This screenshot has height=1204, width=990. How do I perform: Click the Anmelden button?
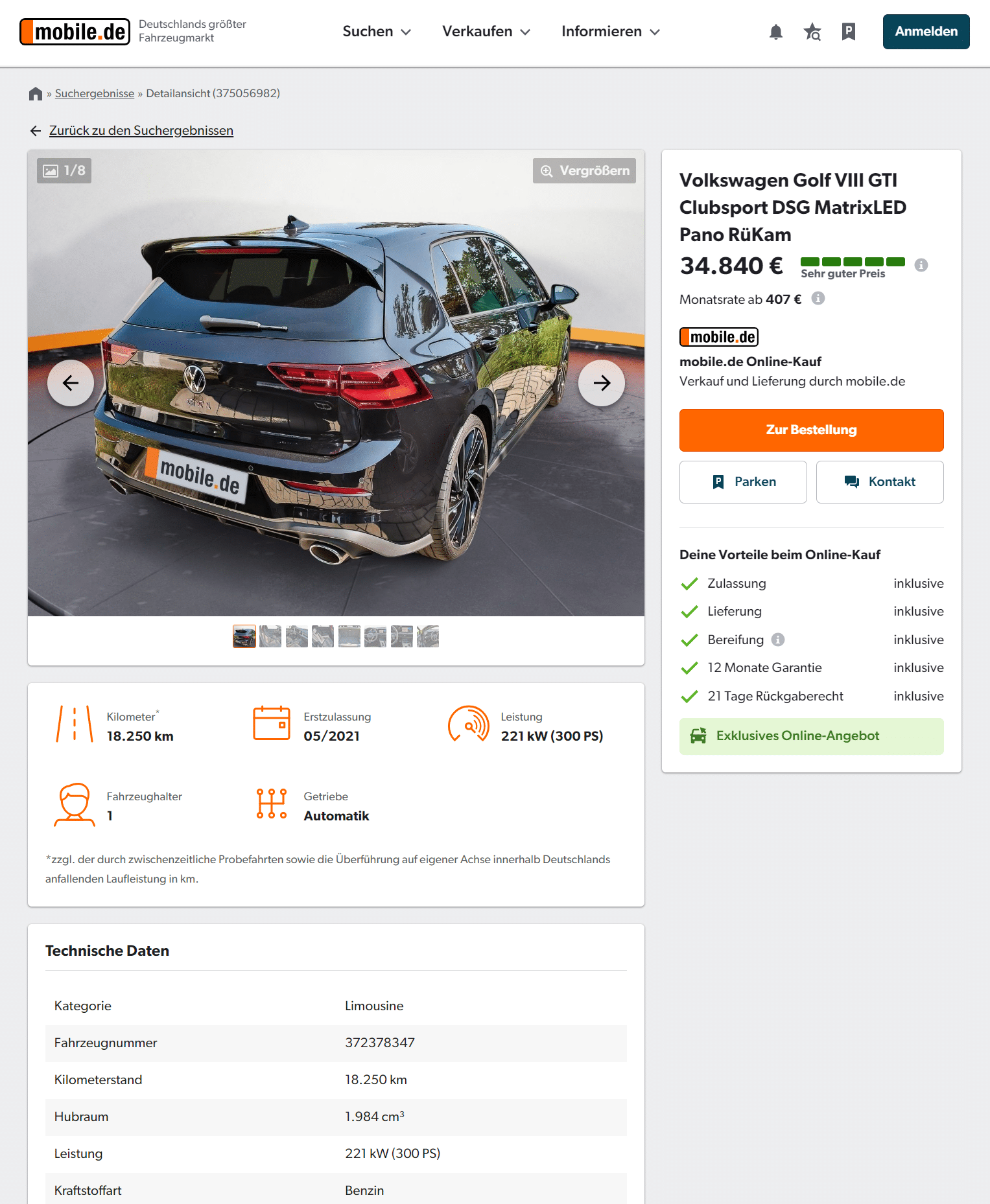pyautogui.click(x=926, y=32)
